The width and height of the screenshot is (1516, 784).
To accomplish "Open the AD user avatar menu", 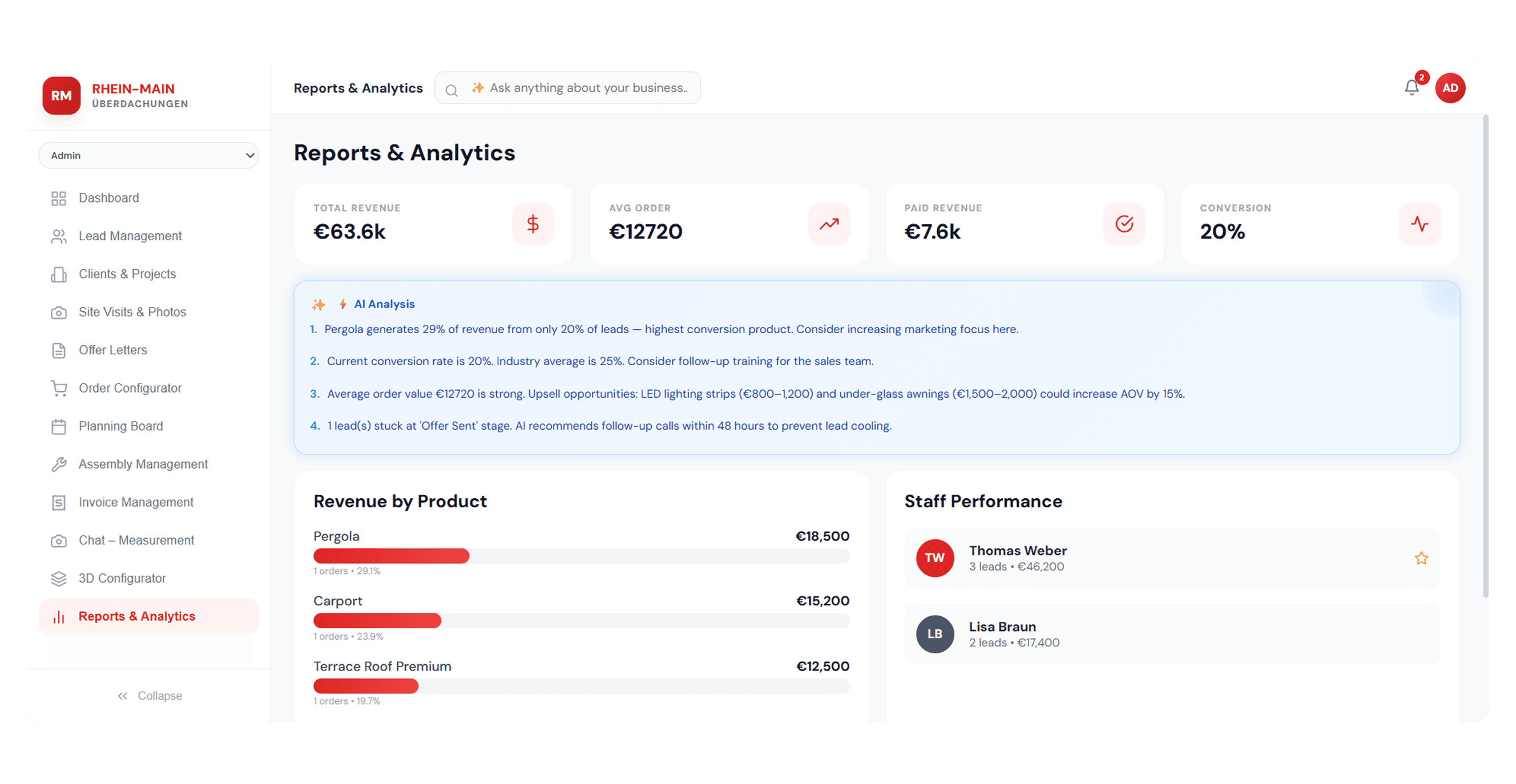I will pyautogui.click(x=1450, y=88).
